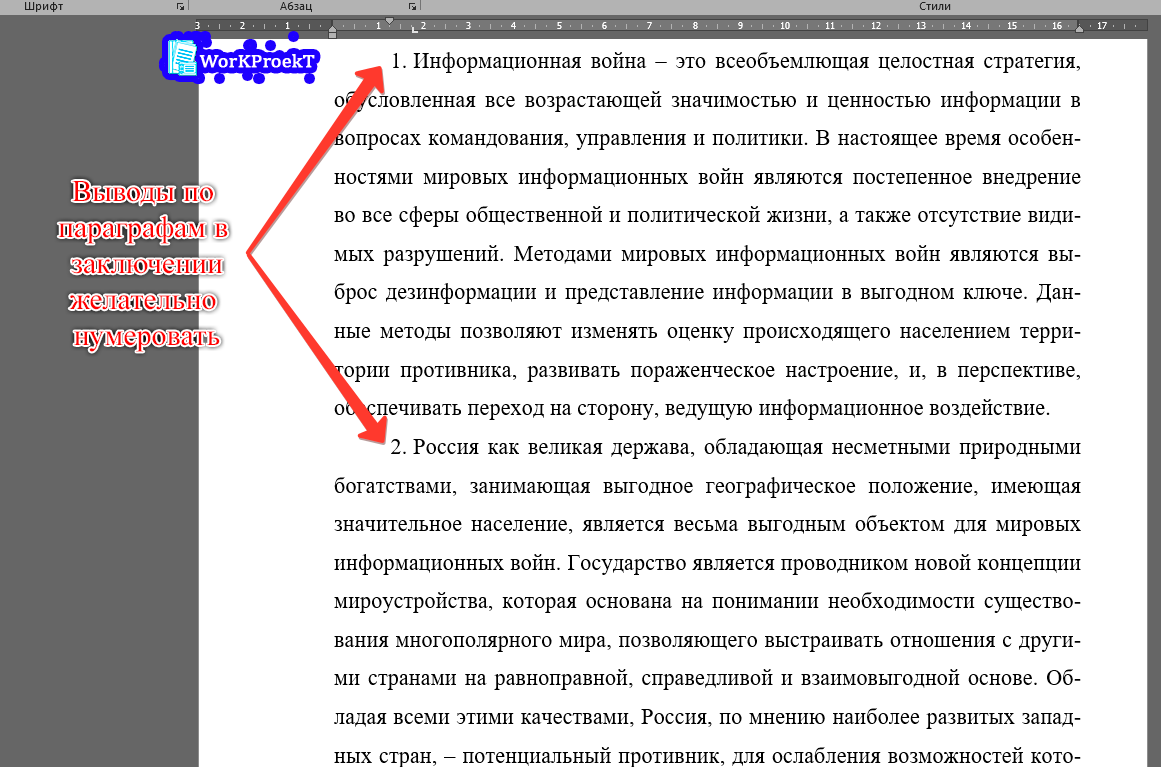Click the hanging indent marker on the ruler
This screenshot has width=1161, height=767.
(334, 27)
